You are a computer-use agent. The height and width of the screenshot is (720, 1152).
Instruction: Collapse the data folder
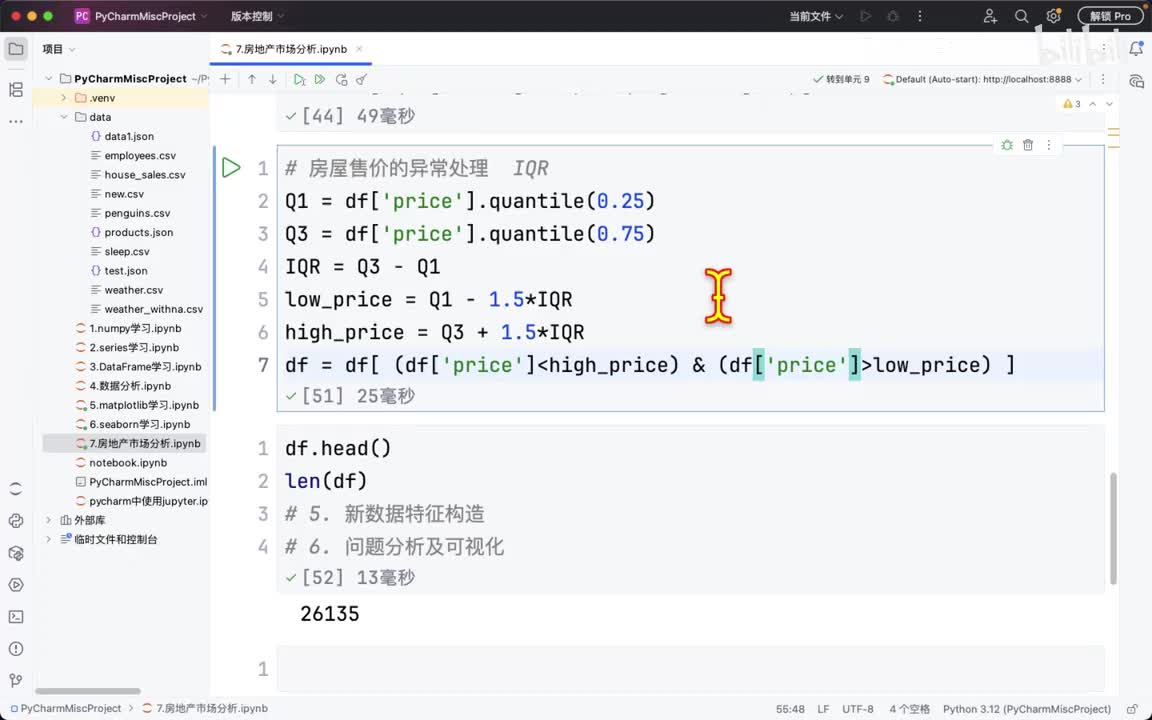click(x=64, y=117)
